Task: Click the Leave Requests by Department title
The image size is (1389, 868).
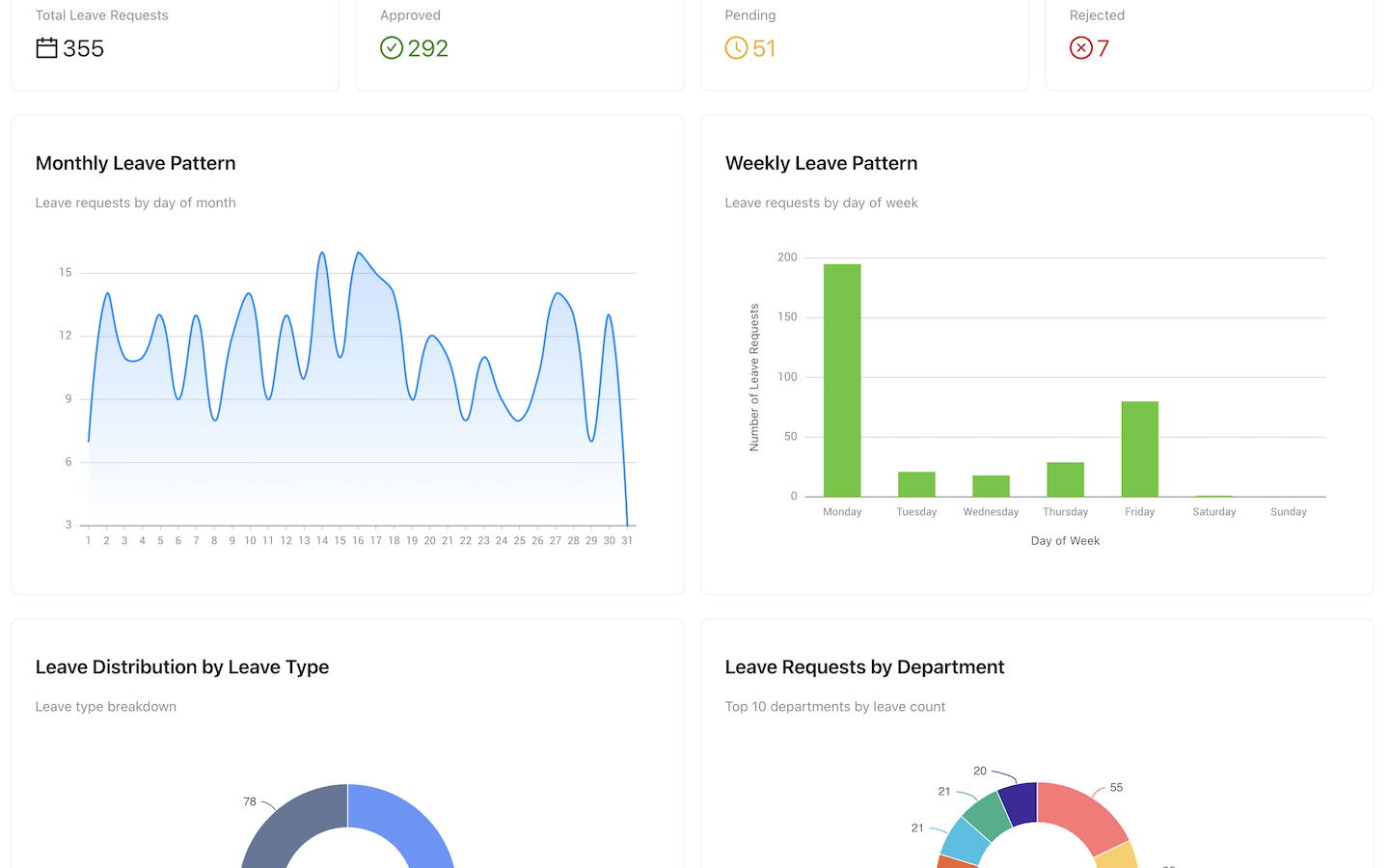Action: [864, 667]
